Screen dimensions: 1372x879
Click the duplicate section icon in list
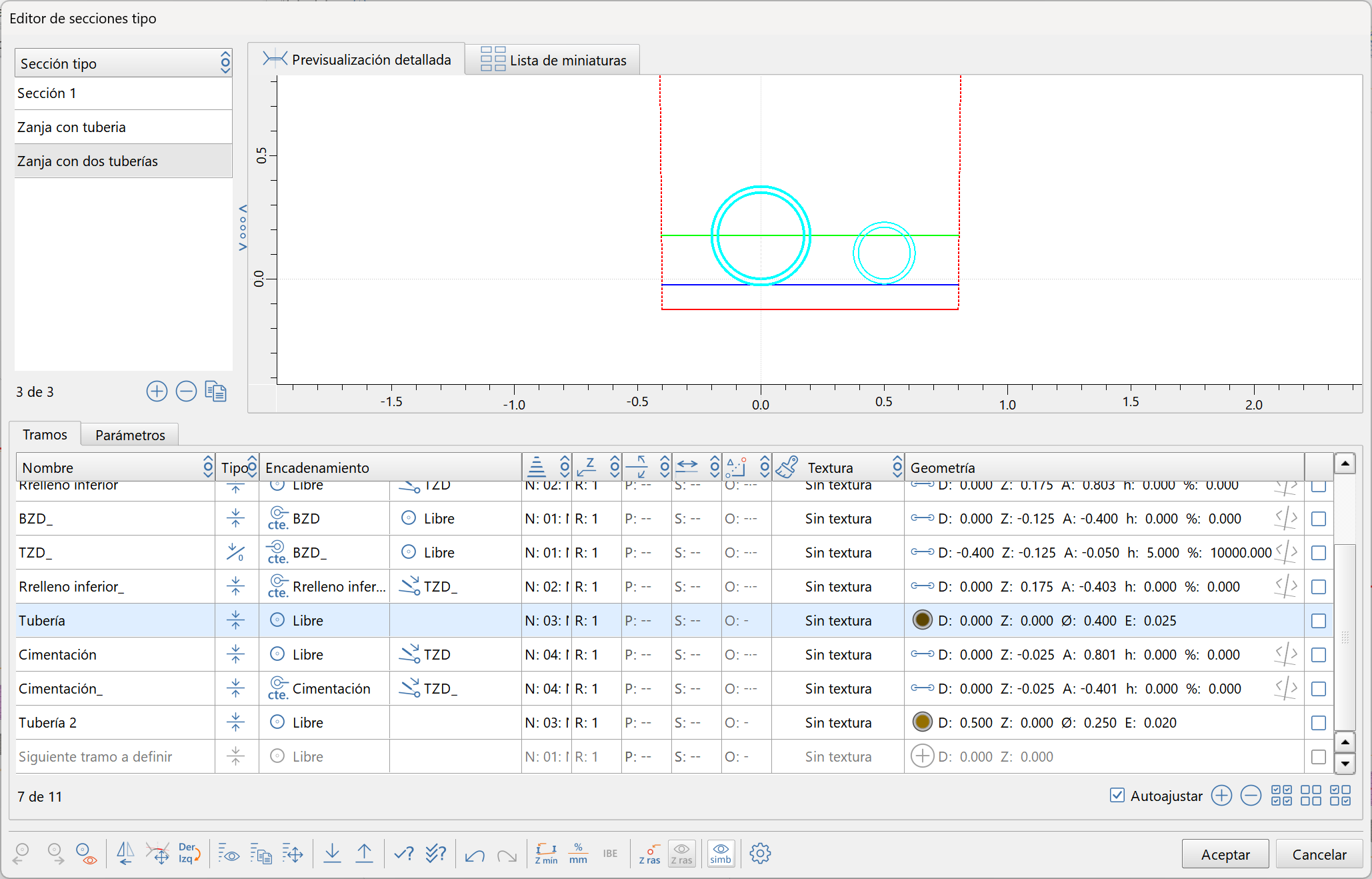[x=215, y=391]
